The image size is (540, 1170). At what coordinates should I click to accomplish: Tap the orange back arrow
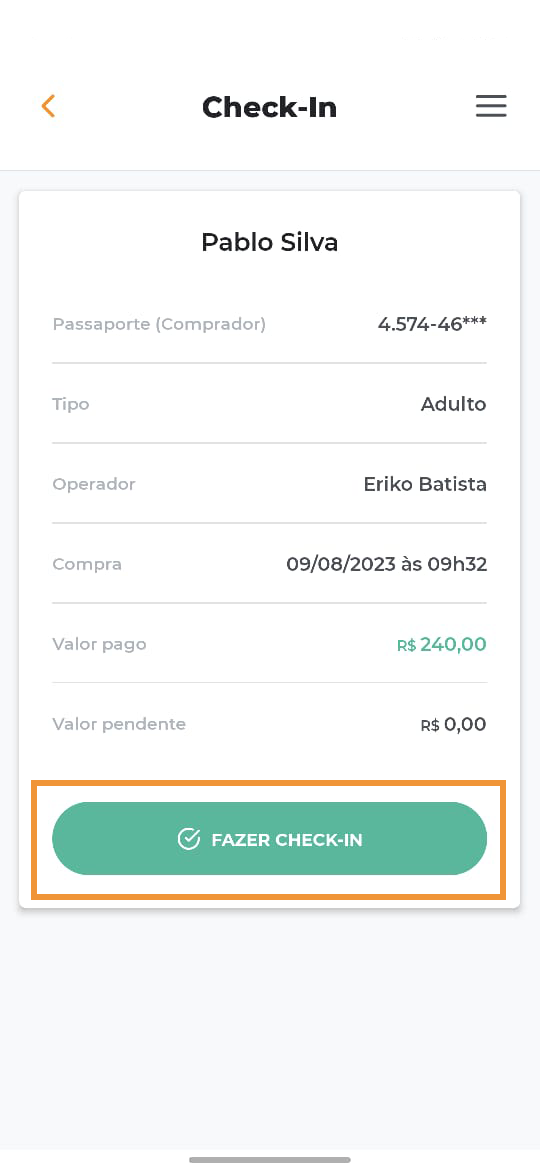[48, 106]
